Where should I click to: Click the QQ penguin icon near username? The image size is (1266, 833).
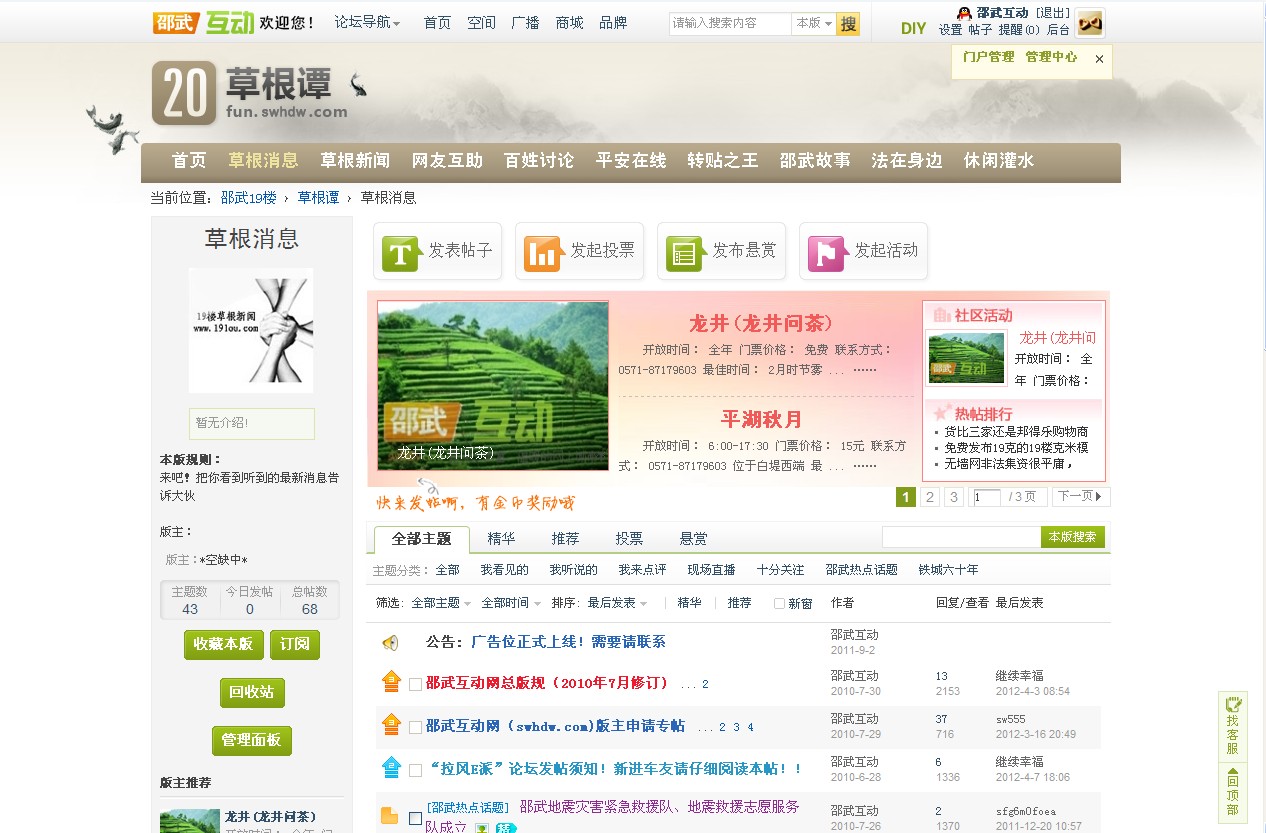(x=964, y=13)
